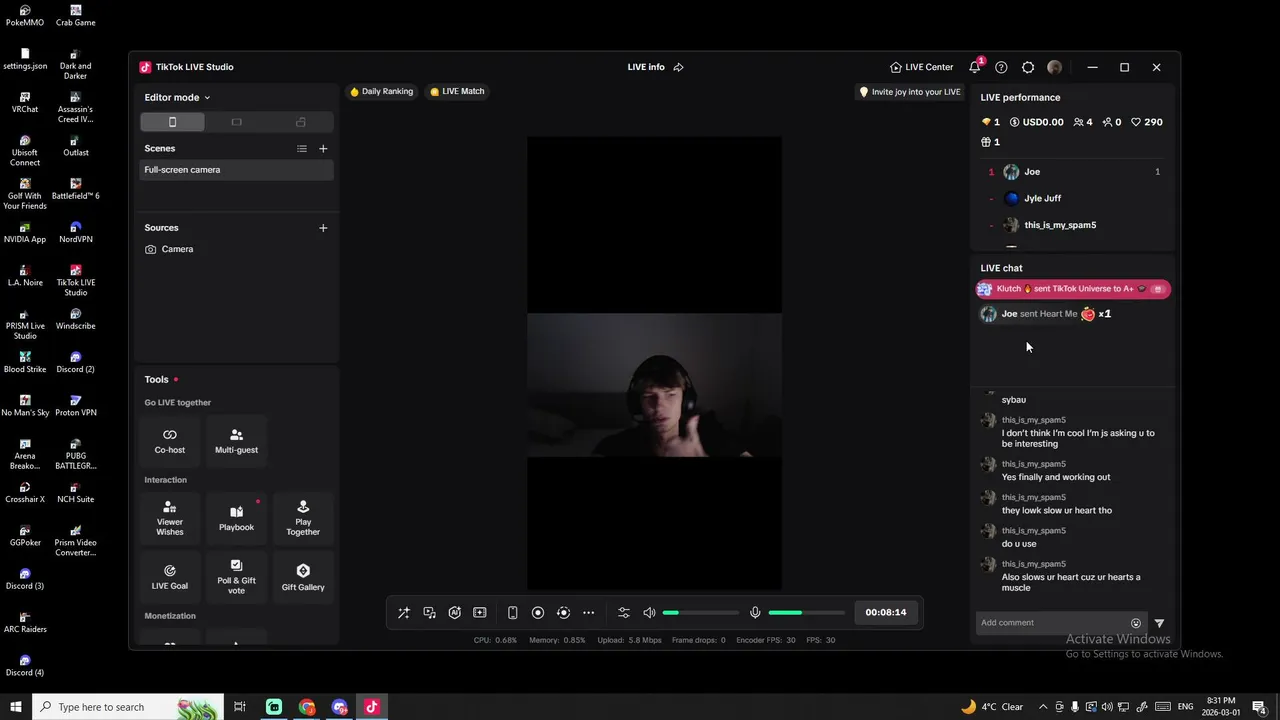Open Viewer Wishes
1280x720 pixels.
coord(170,518)
